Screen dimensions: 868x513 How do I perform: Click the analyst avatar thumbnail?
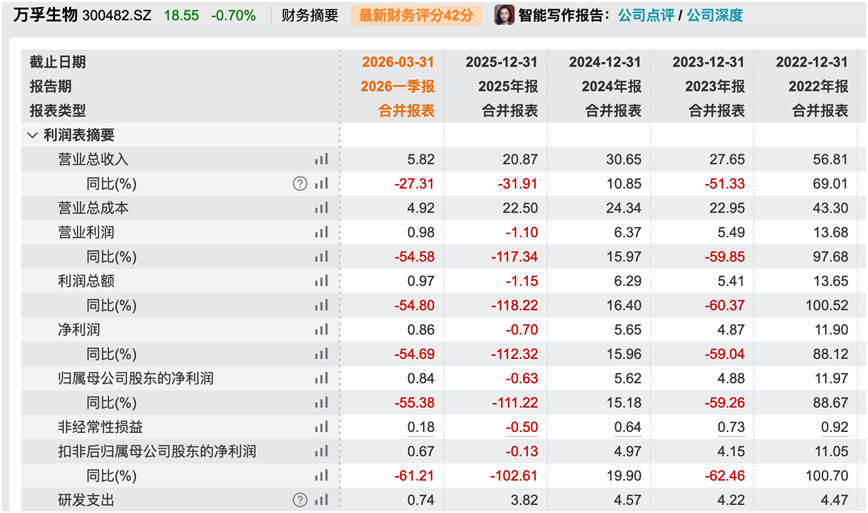(504, 15)
